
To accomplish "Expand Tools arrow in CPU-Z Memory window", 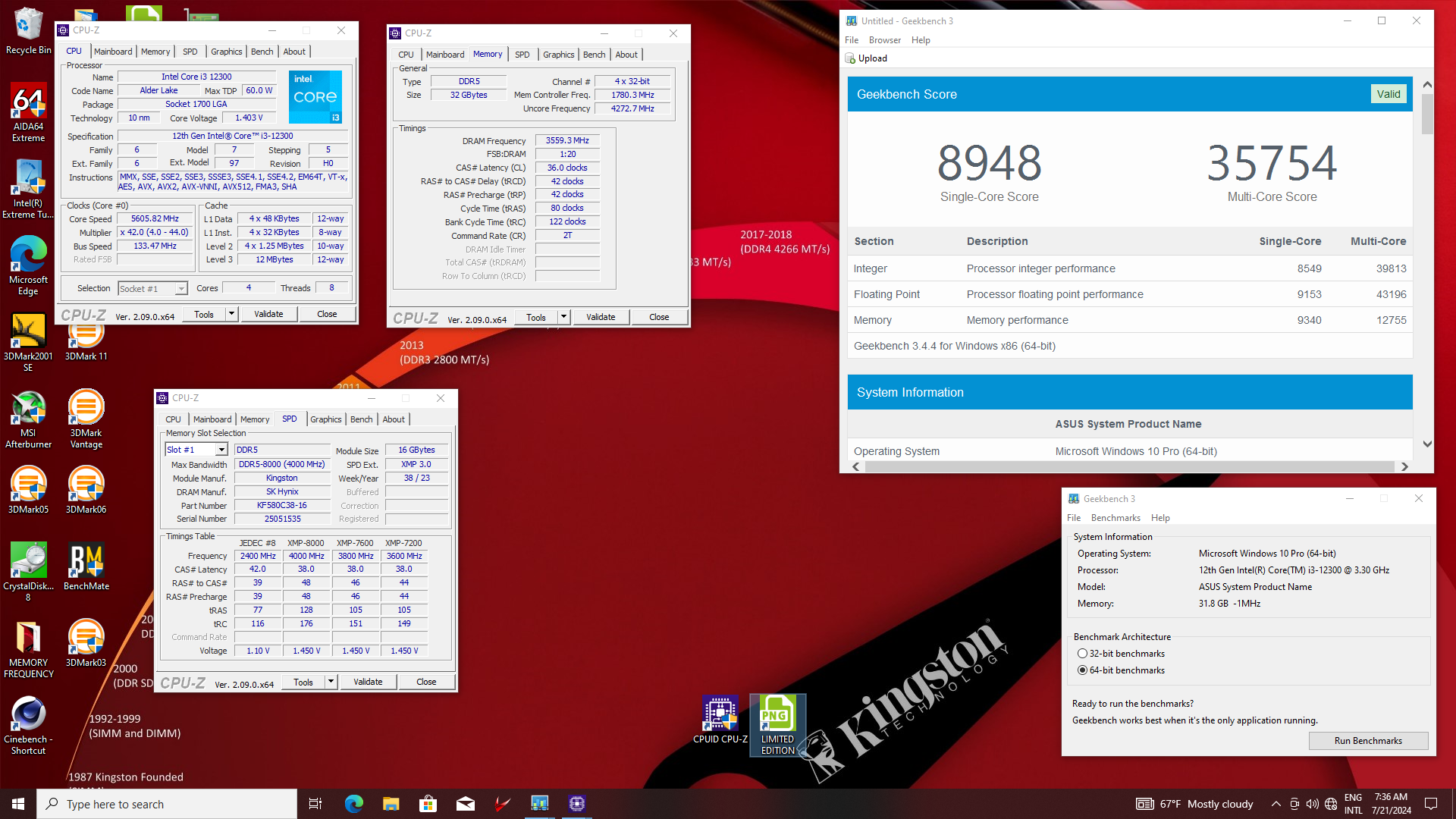I will pos(563,317).
